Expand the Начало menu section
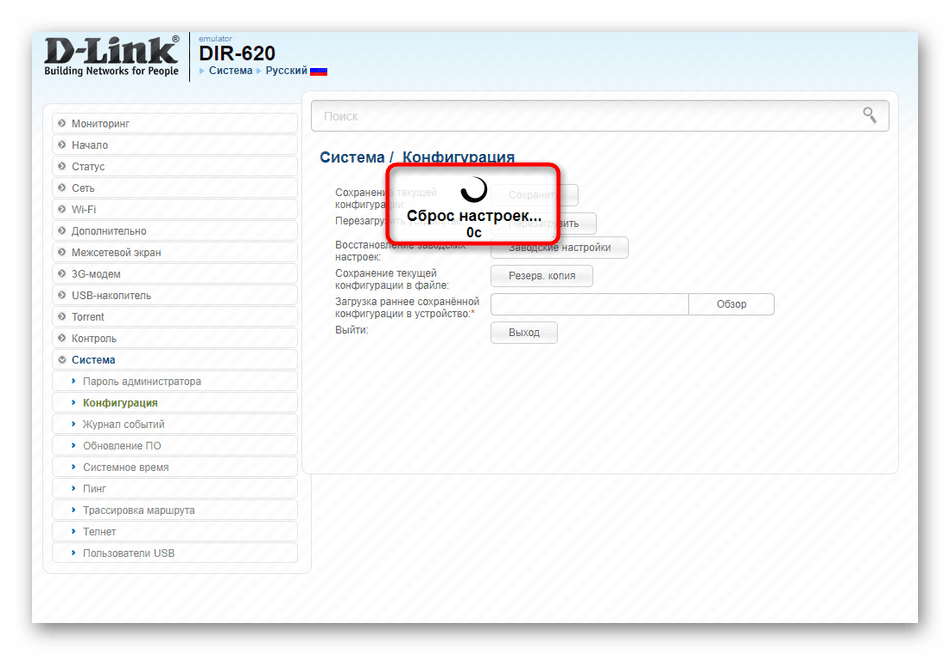The width and height of the screenshot is (950, 655). pos(174,145)
